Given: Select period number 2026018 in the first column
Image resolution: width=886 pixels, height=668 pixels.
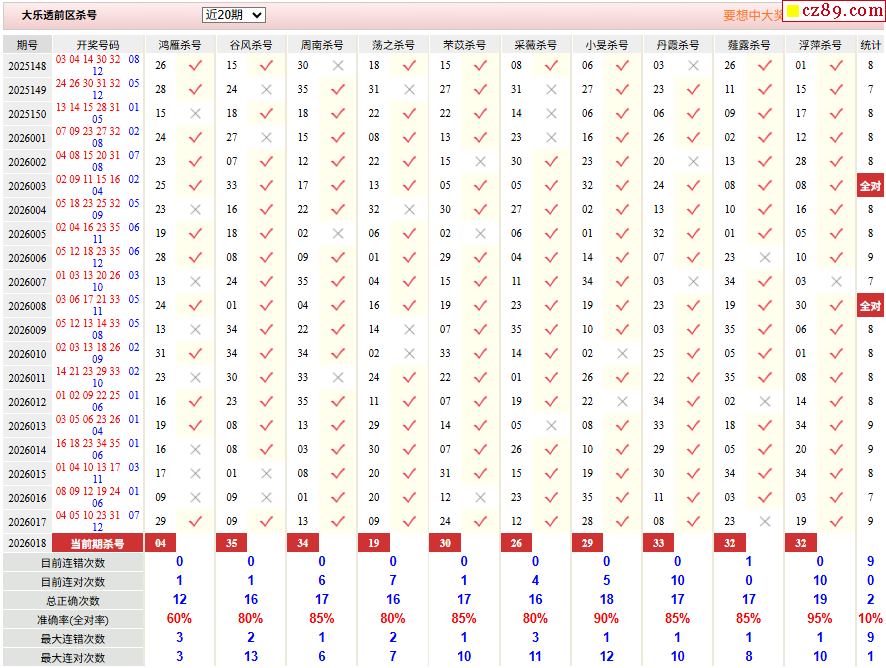Looking at the screenshot, I should [x=27, y=543].
